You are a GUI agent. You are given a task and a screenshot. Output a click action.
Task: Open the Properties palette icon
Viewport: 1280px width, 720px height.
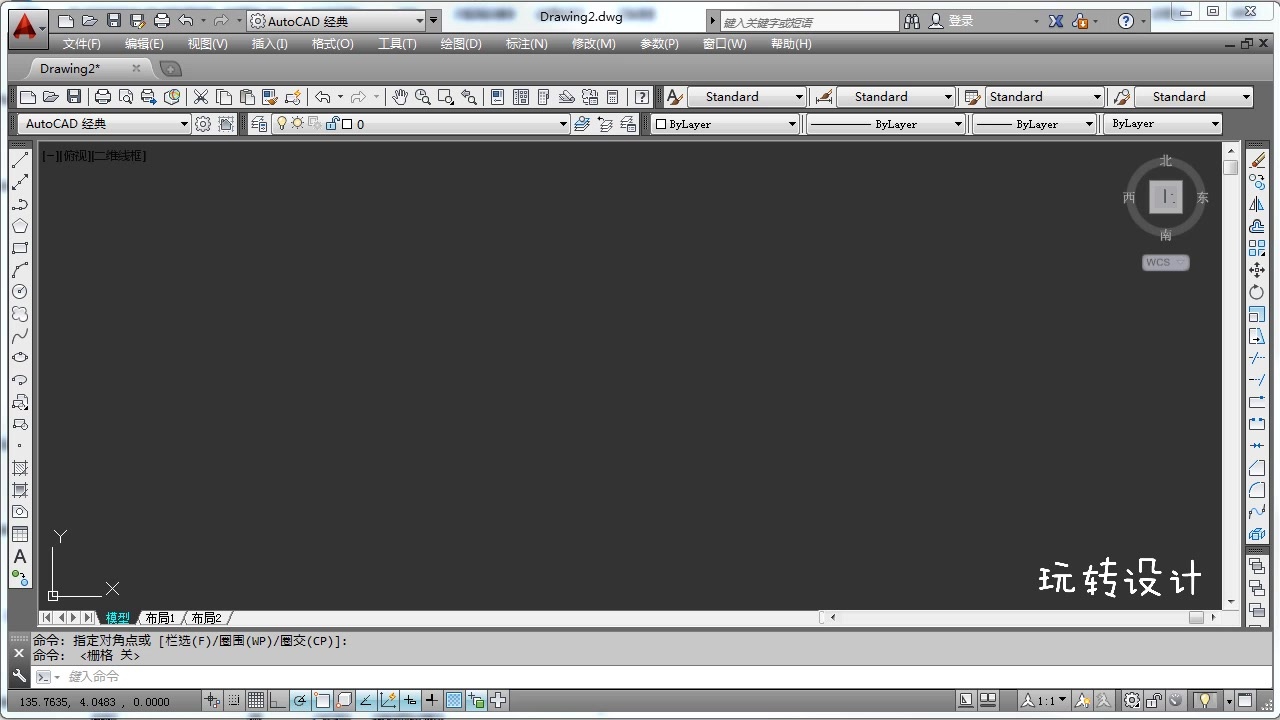[x=497, y=97]
